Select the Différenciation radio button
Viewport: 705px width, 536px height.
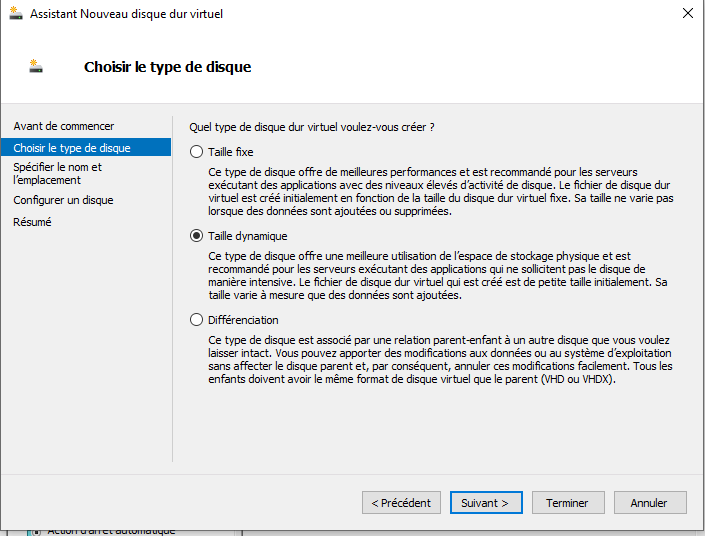pyautogui.click(x=196, y=320)
